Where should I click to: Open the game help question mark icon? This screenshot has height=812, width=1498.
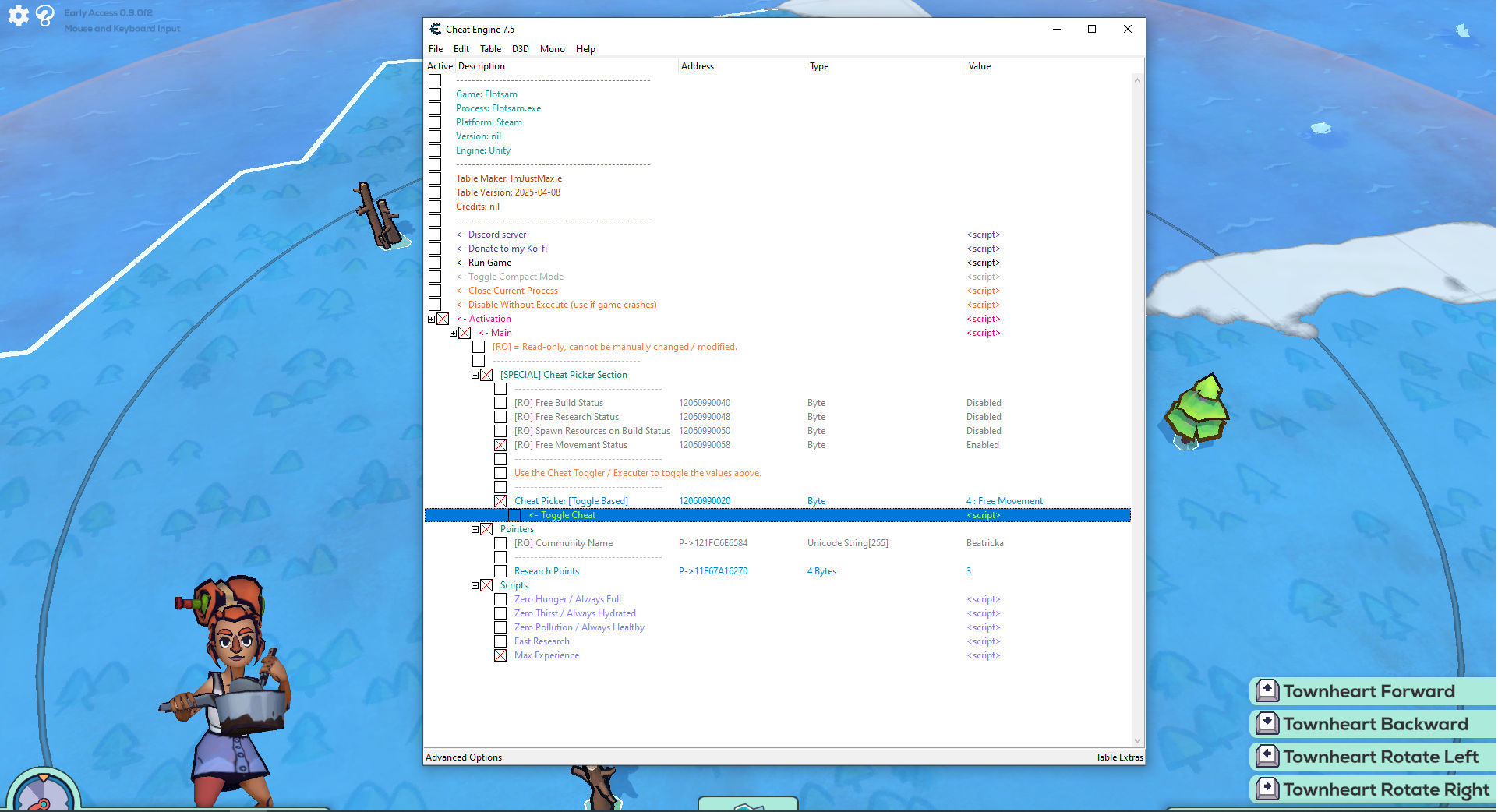(45, 16)
